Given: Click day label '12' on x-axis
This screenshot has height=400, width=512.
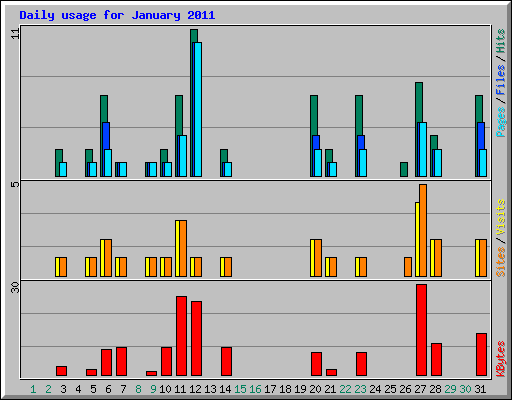Looking at the screenshot, I should (195, 389).
